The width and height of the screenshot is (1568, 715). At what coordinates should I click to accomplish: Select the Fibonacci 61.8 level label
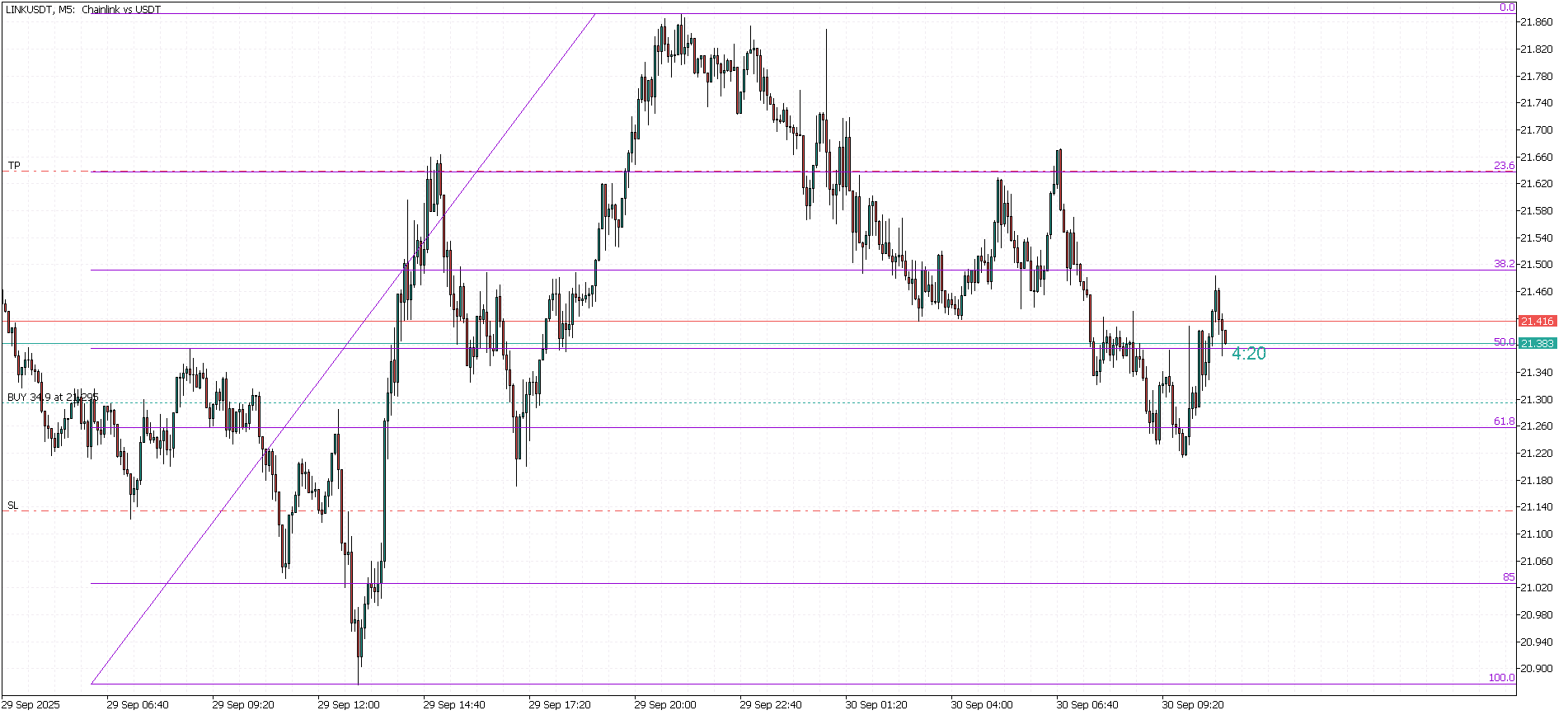tap(1504, 421)
